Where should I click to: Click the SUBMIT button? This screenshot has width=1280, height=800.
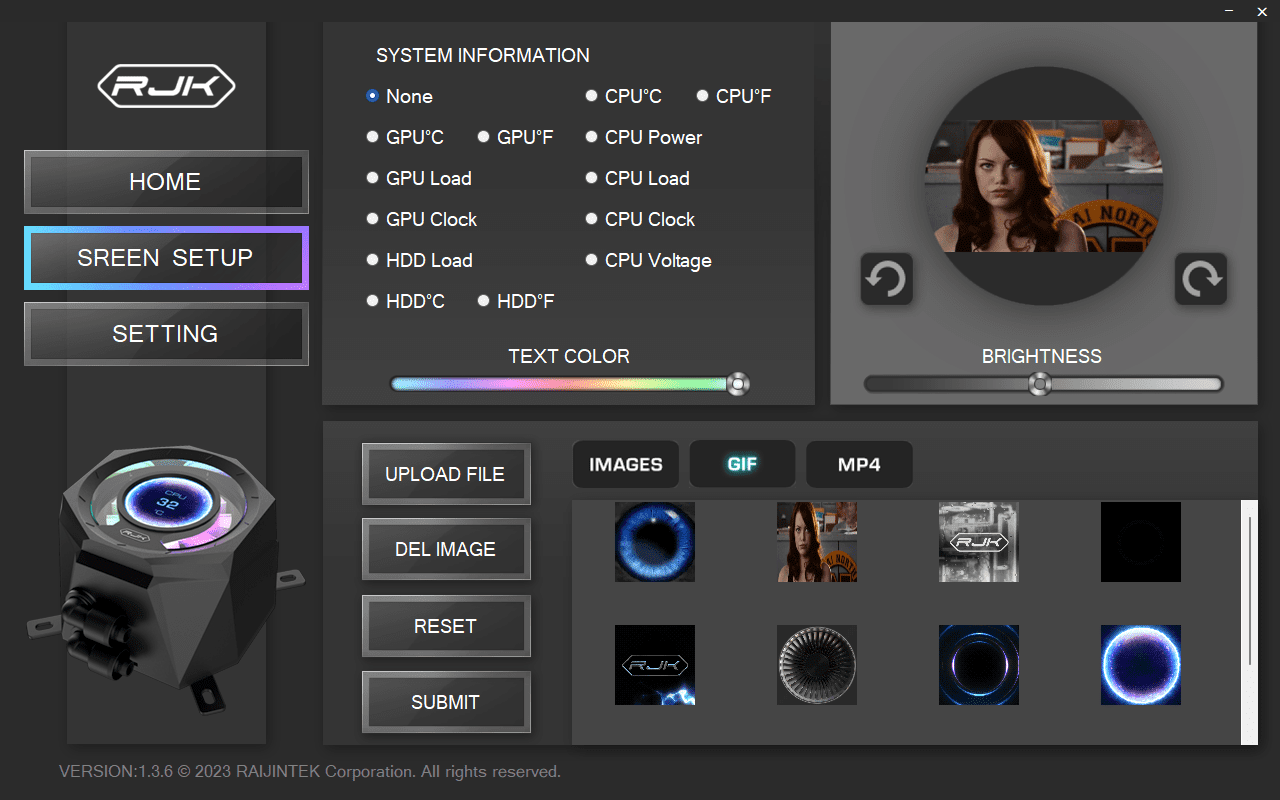(446, 702)
